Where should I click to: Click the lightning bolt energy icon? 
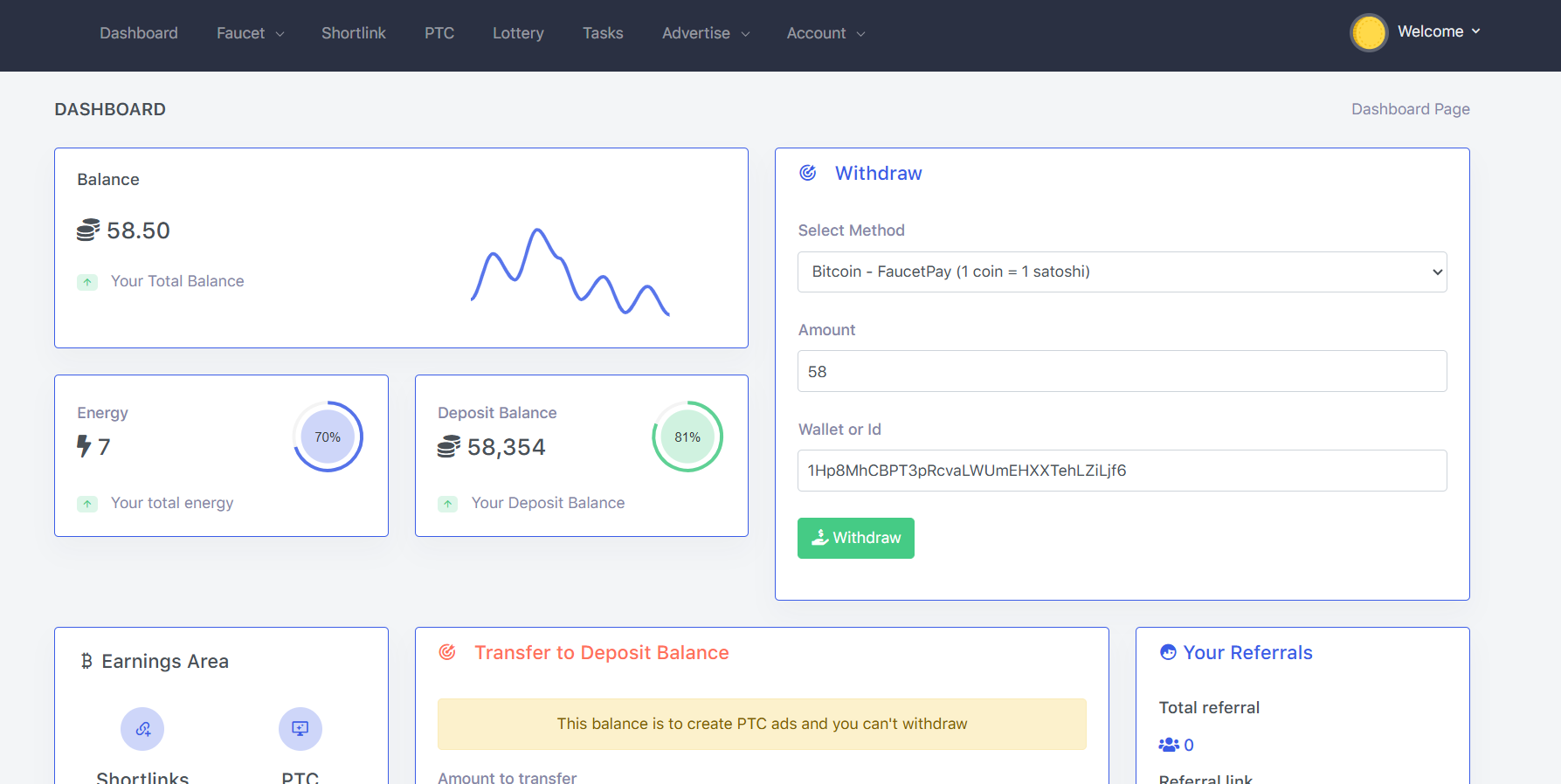84,446
